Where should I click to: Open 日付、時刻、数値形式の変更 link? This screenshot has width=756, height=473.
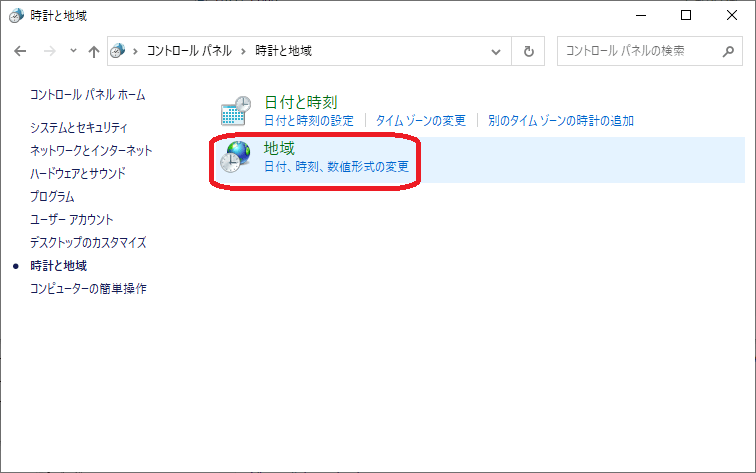336,166
